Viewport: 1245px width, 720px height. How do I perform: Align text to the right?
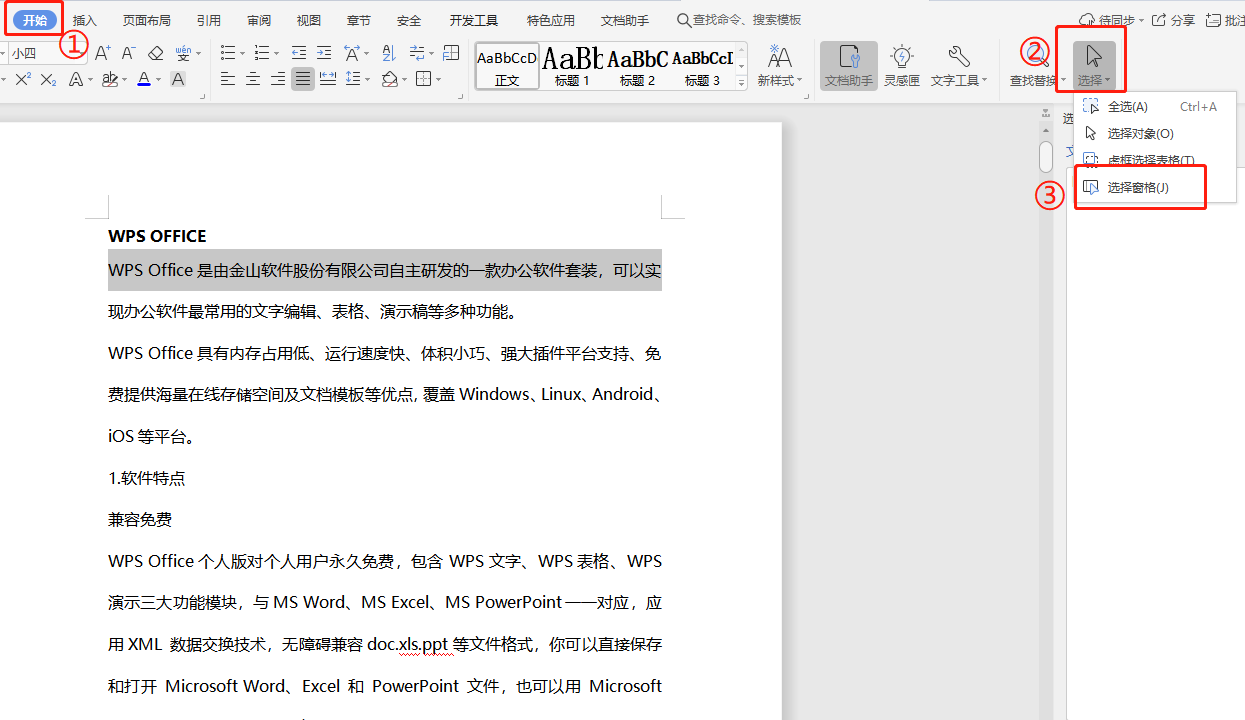pyautogui.click(x=278, y=79)
